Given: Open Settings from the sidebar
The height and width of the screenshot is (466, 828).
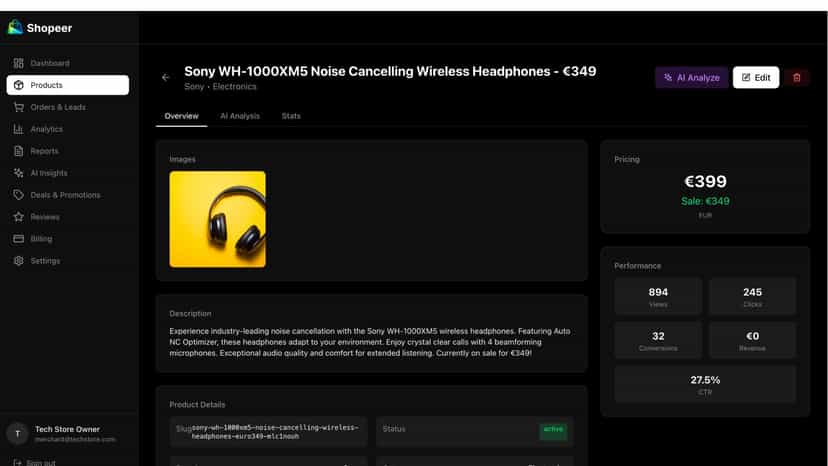Looking at the screenshot, I should [68, 260].
